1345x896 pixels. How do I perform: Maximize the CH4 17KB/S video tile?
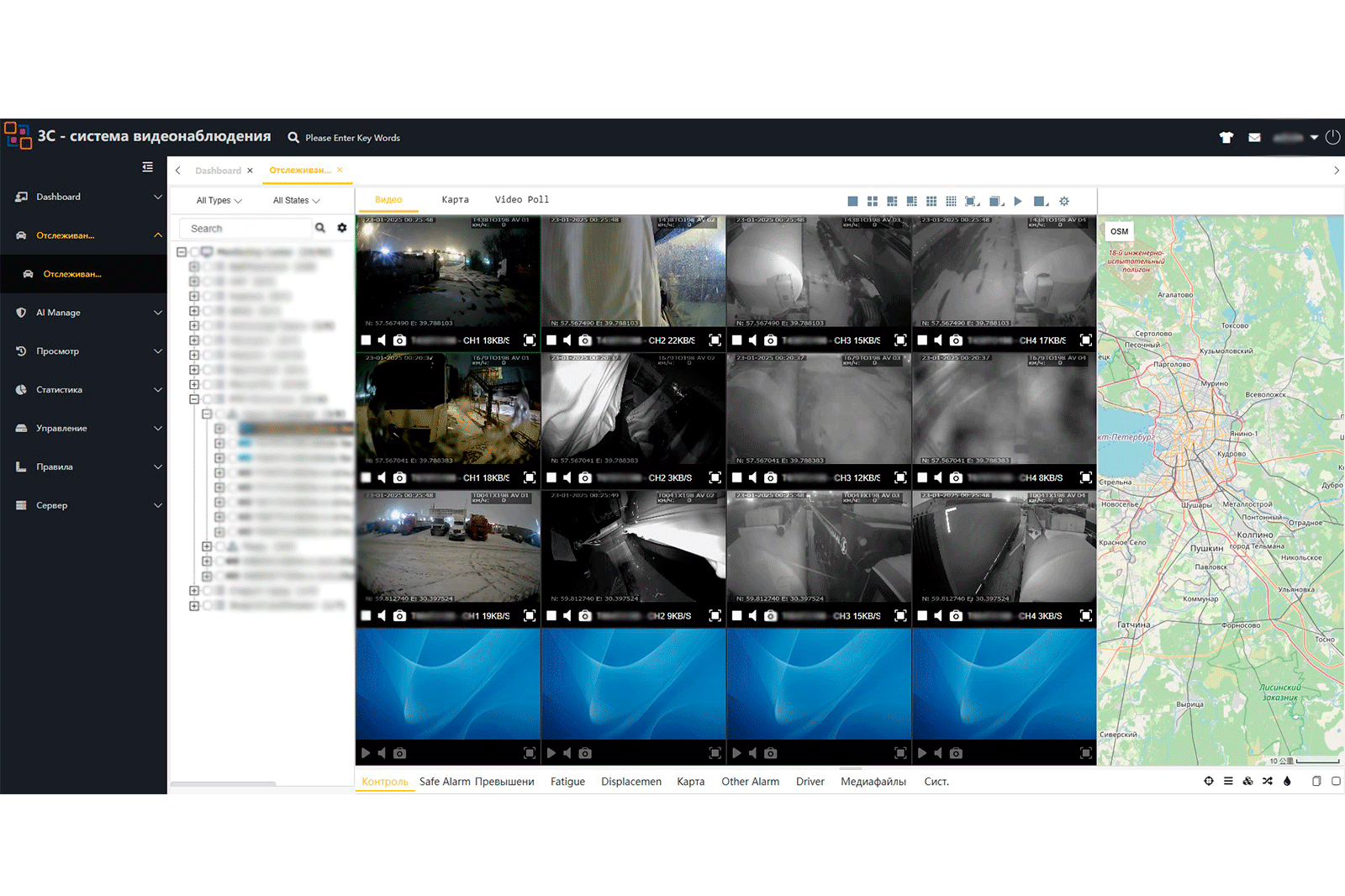tap(1086, 340)
